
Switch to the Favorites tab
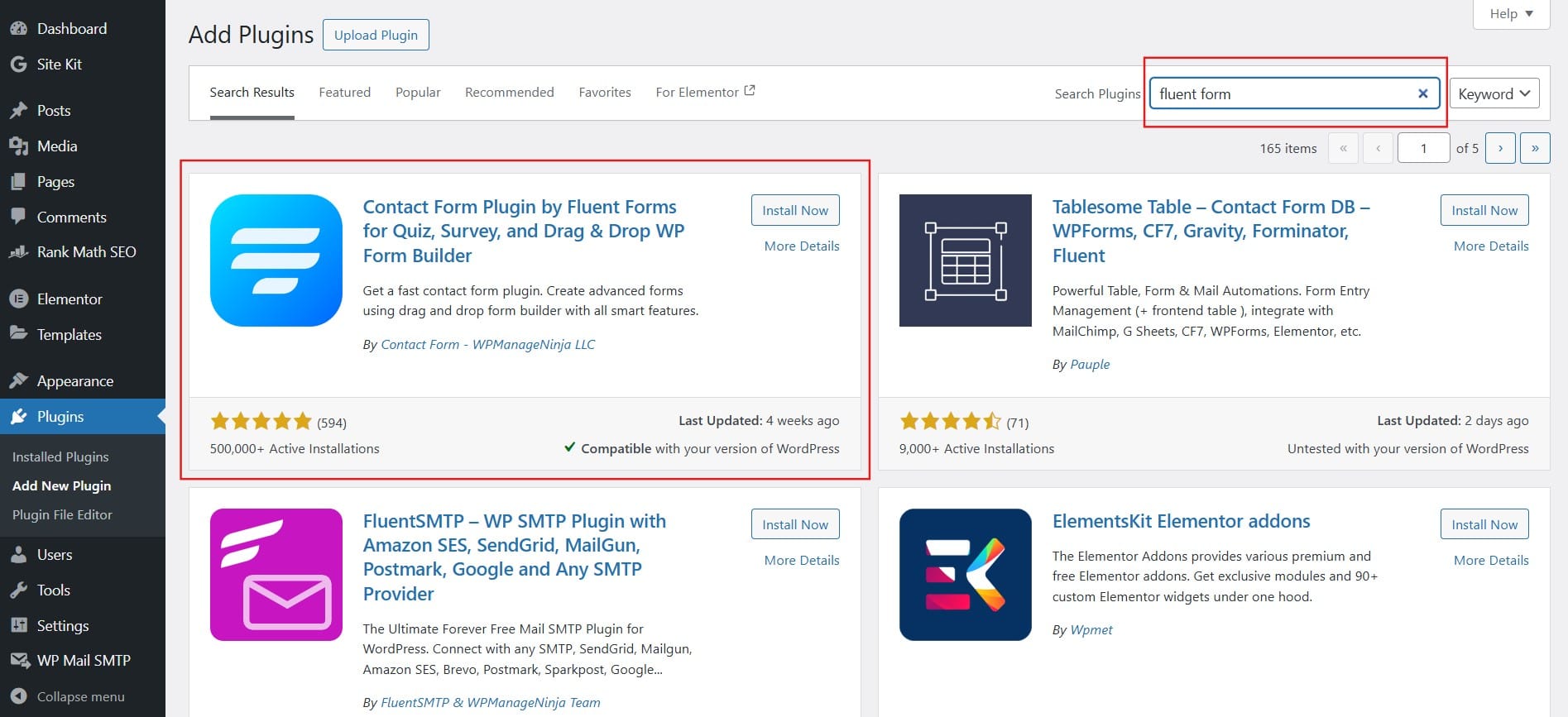click(605, 93)
